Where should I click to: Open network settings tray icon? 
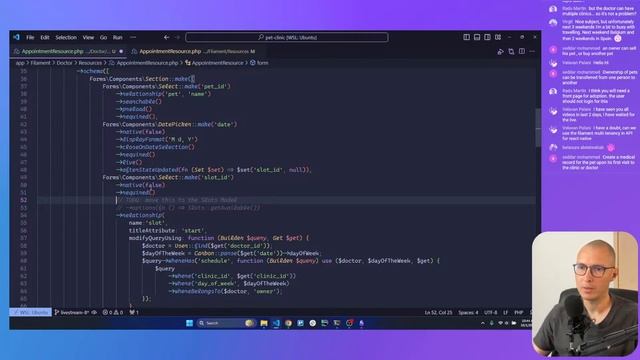click(x=500, y=323)
